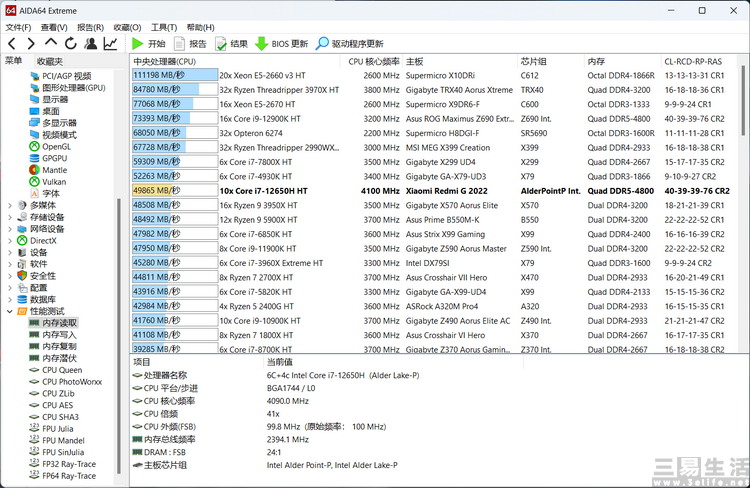Click the 内存复制 memory icon

(x=34, y=346)
